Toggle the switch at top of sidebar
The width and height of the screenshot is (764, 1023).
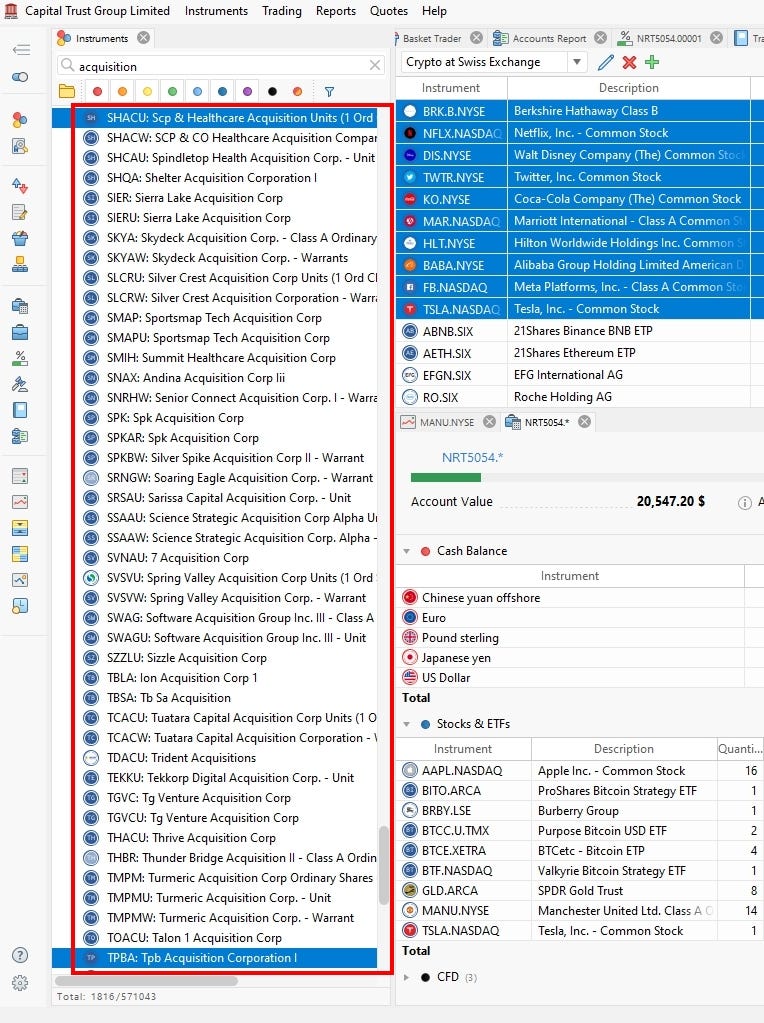point(20,77)
